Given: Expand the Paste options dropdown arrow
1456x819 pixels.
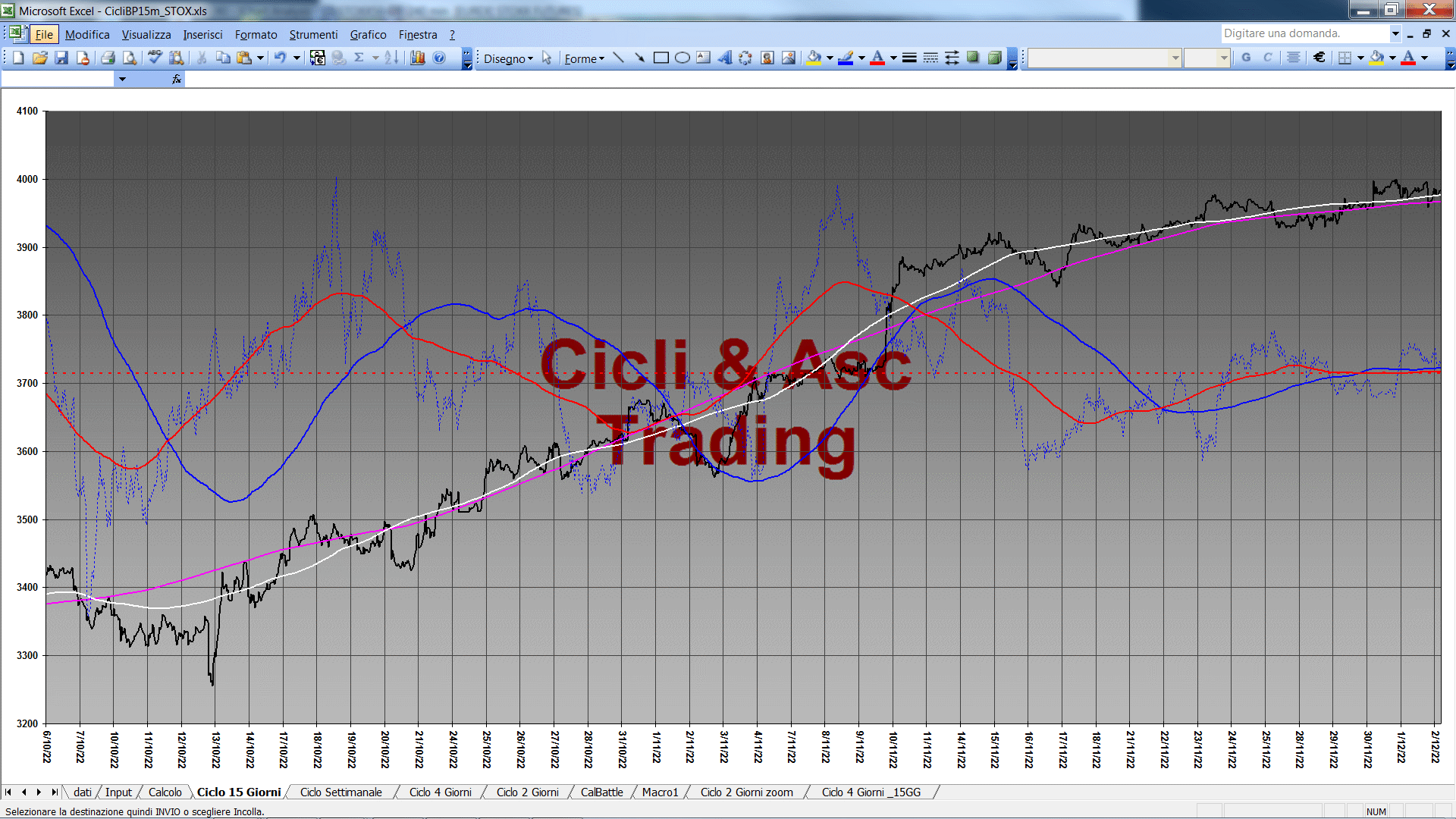Looking at the screenshot, I should click(260, 58).
